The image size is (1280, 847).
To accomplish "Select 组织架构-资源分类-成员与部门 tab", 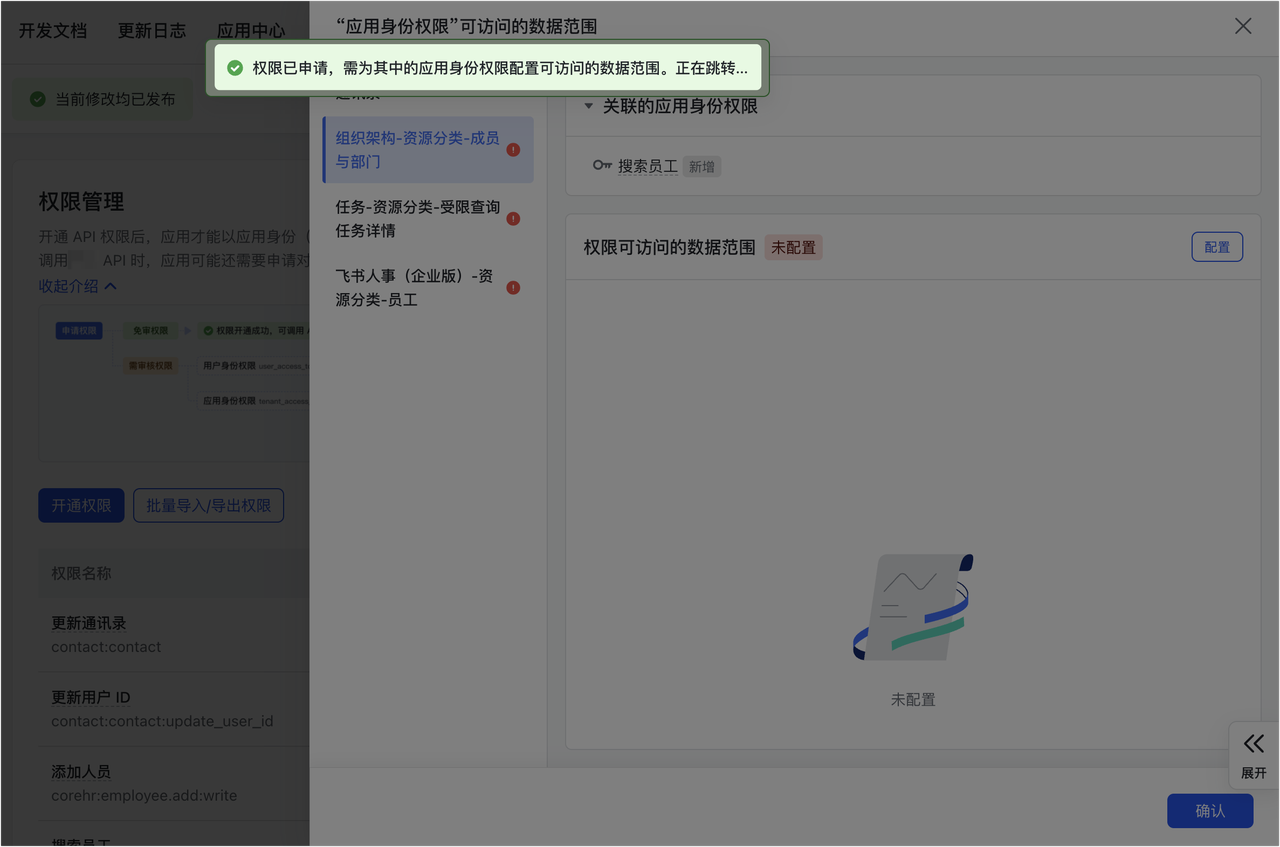I will [x=417, y=150].
